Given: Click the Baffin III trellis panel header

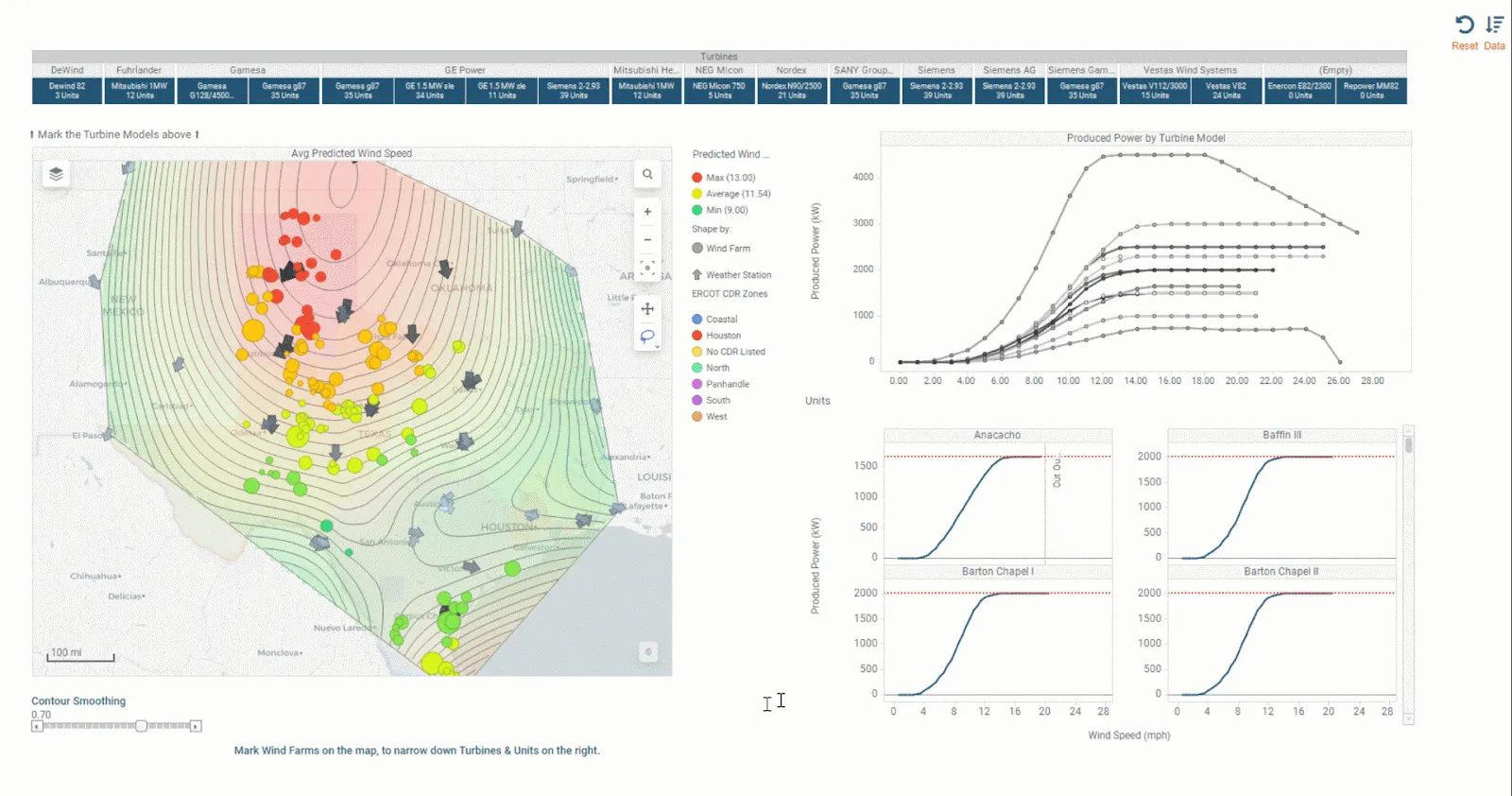Looking at the screenshot, I should pos(1281,435).
